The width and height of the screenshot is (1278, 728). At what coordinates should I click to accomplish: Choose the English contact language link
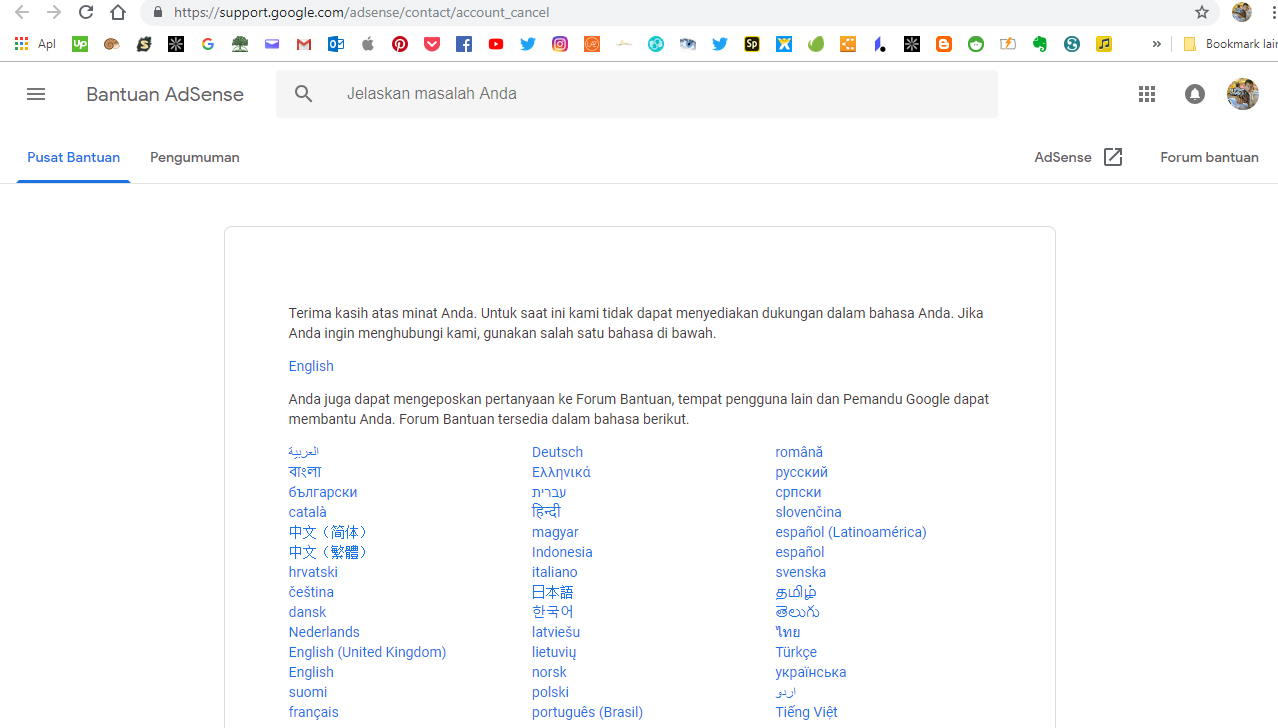(x=311, y=366)
